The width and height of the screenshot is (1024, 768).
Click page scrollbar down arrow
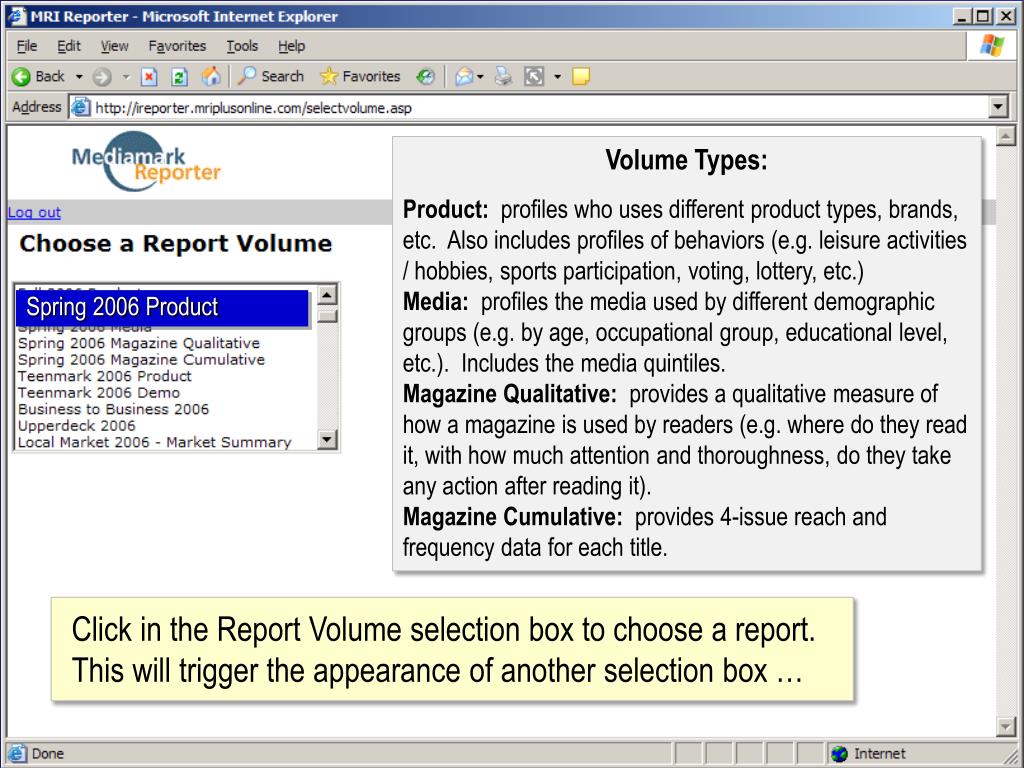tap(1006, 726)
